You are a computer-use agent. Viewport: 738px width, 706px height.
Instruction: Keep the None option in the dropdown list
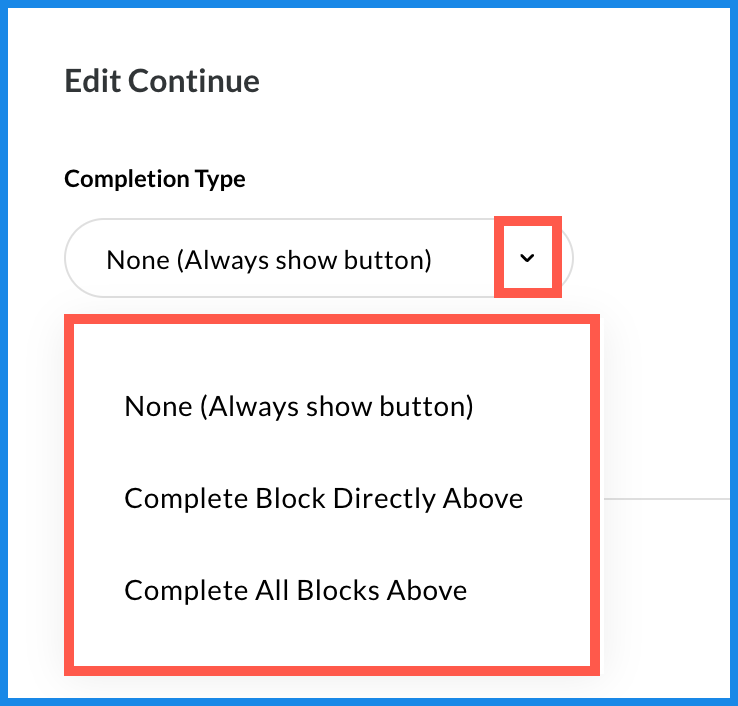(298, 406)
